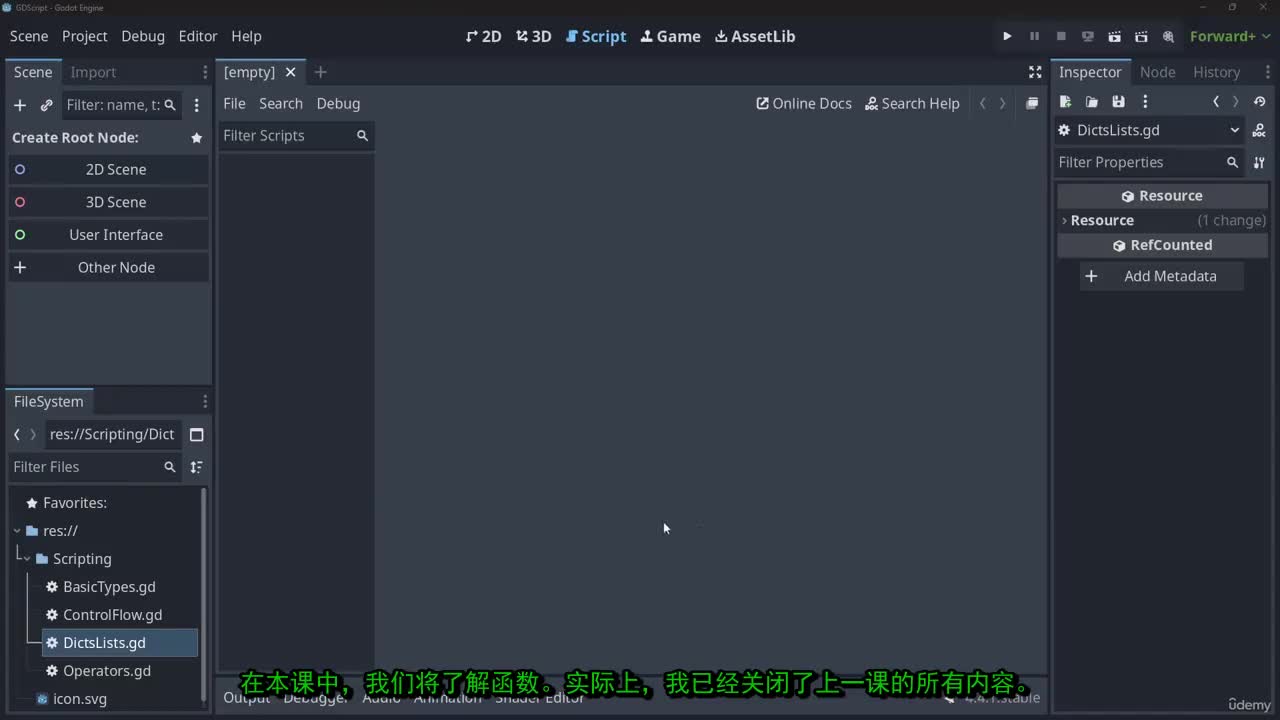
Task: Expand the Resource property section
Action: click(x=1162, y=221)
